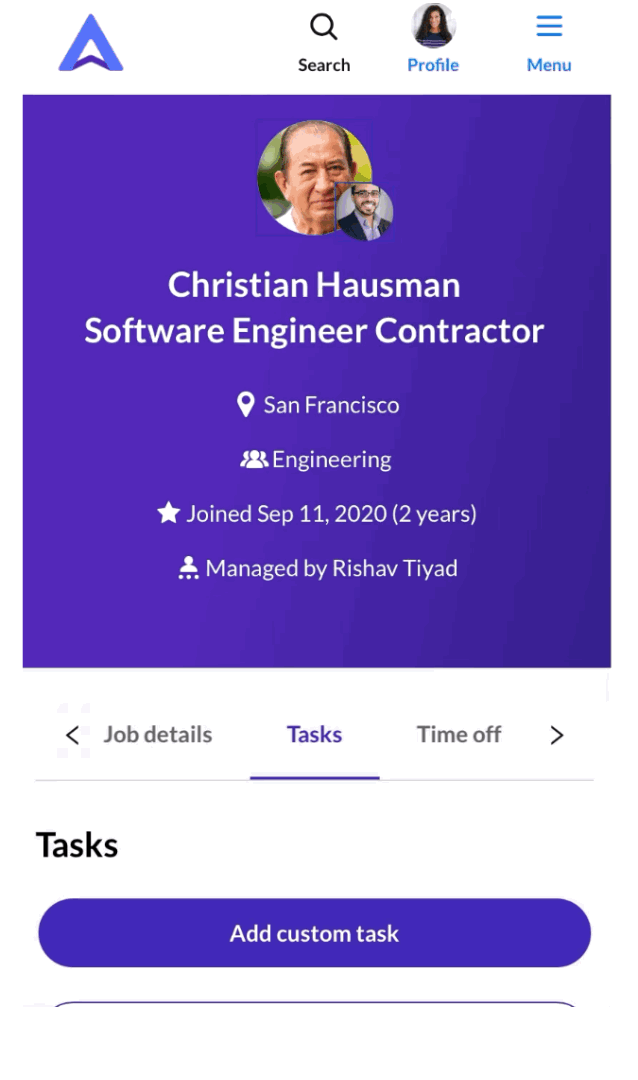
Task: Click the Profile avatar icon in navbar
Action: 432,27
